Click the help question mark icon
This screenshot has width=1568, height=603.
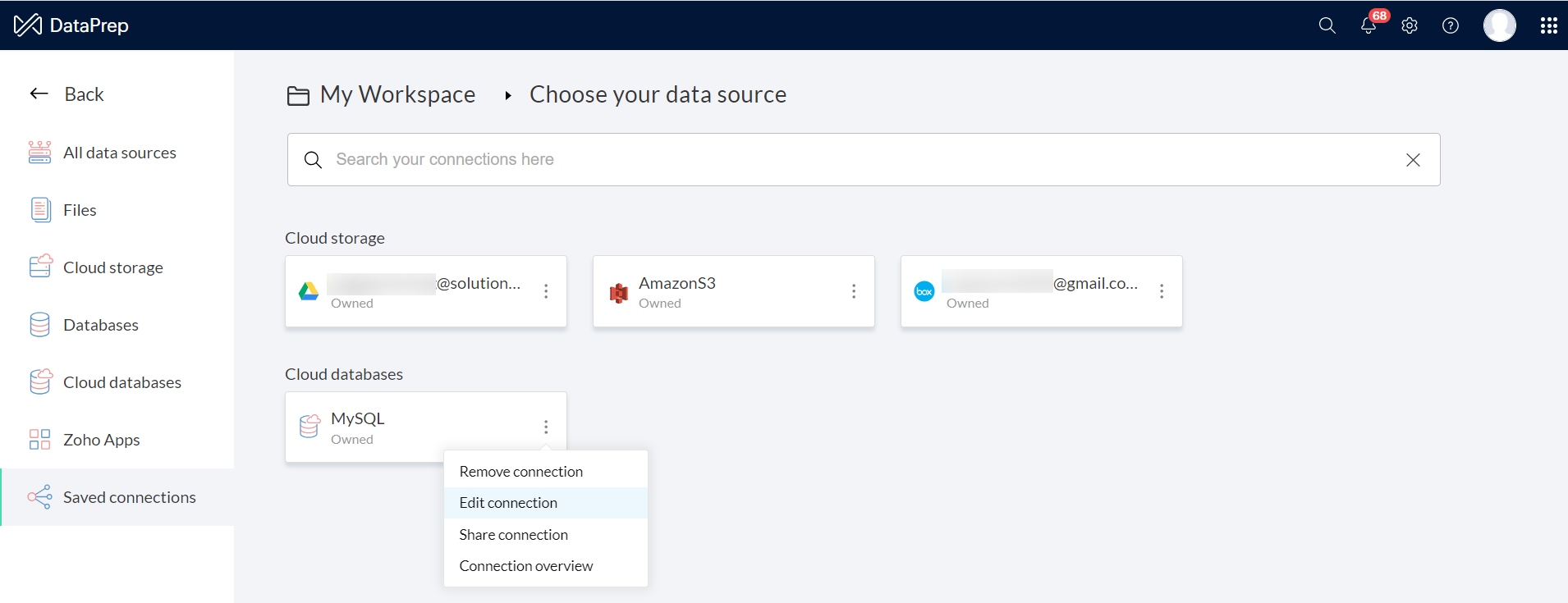(1451, 25)
